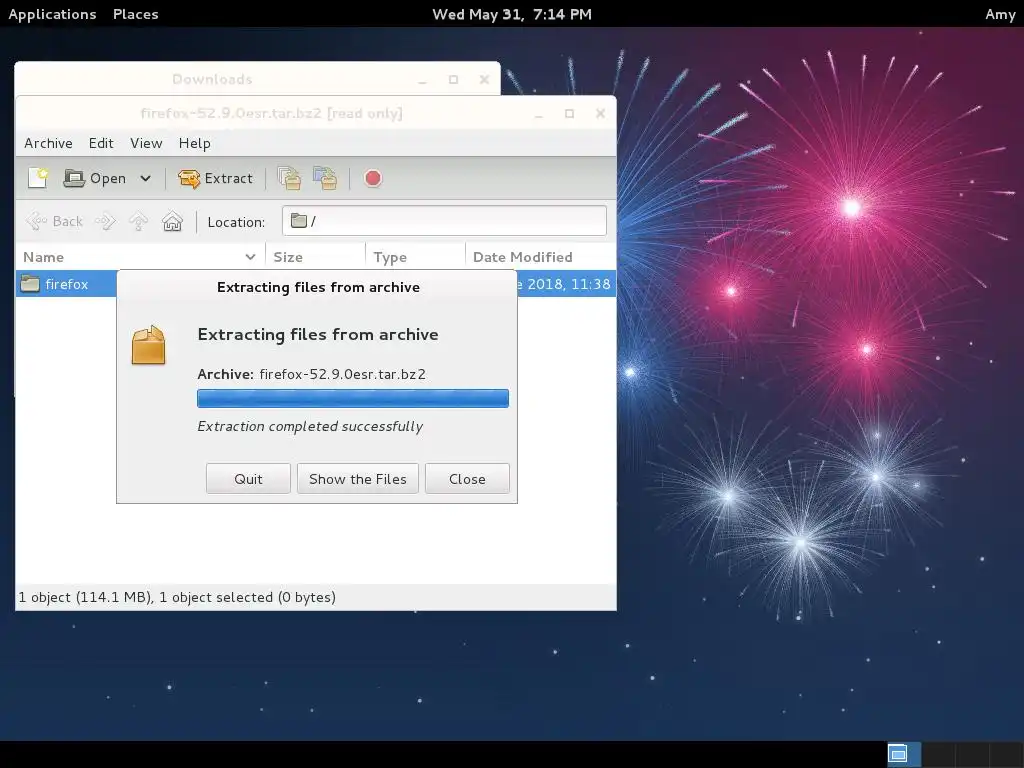Viewport: 1024px width, 768px height.
Task: Go Back in archive navigation
Action: tap(55, 221)
